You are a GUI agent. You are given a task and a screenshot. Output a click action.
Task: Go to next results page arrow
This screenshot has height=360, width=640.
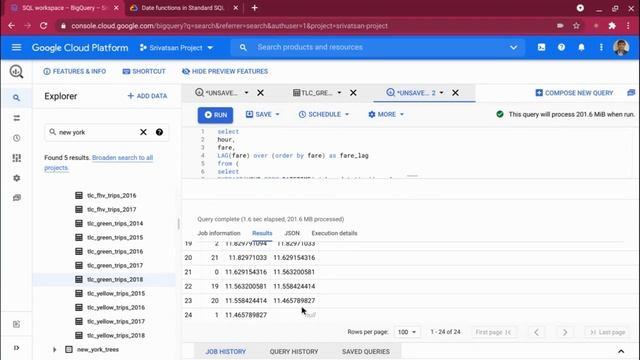565,332
